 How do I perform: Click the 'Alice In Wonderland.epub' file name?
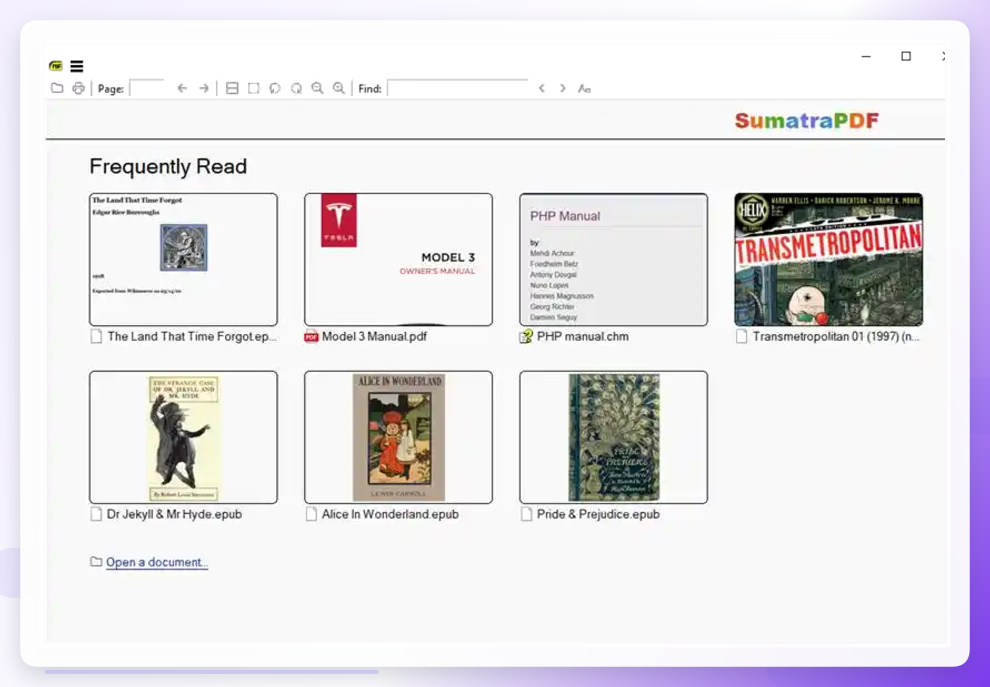coord(390,514)
